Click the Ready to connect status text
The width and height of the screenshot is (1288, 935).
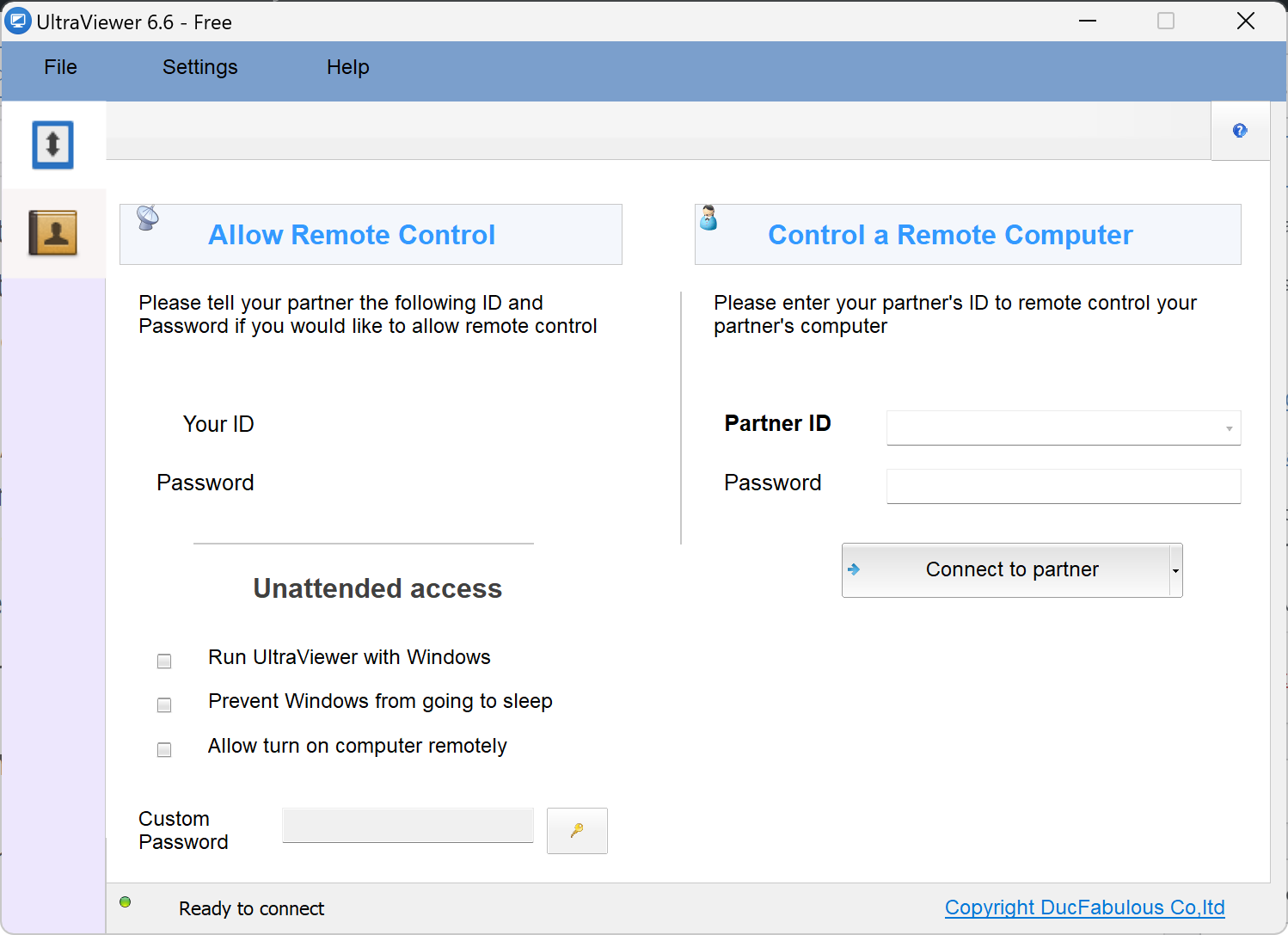(x=251, y=908)
